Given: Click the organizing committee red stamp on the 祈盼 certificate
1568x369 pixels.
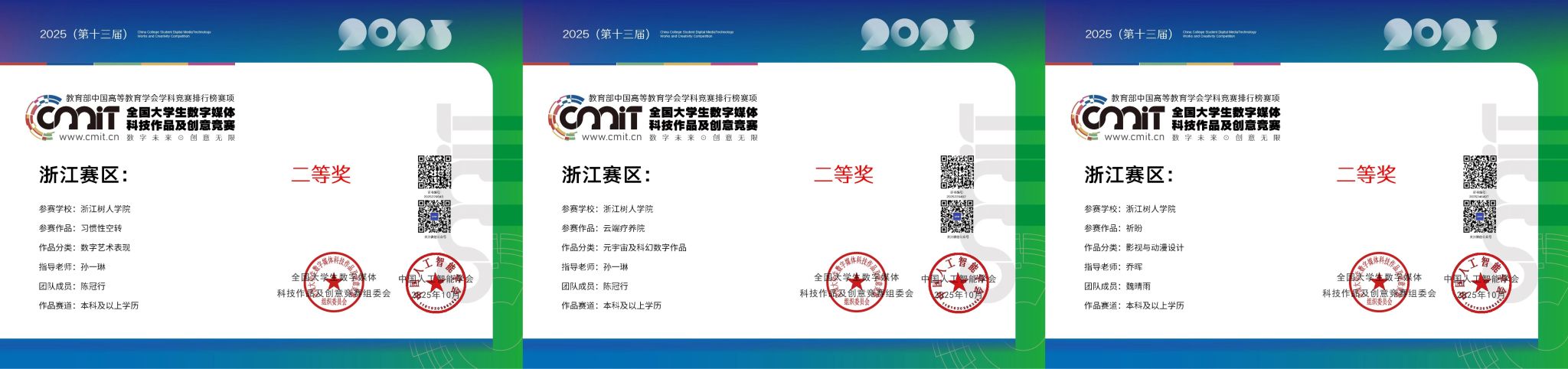Looking at the screenshot, I should coord(1379,282).
